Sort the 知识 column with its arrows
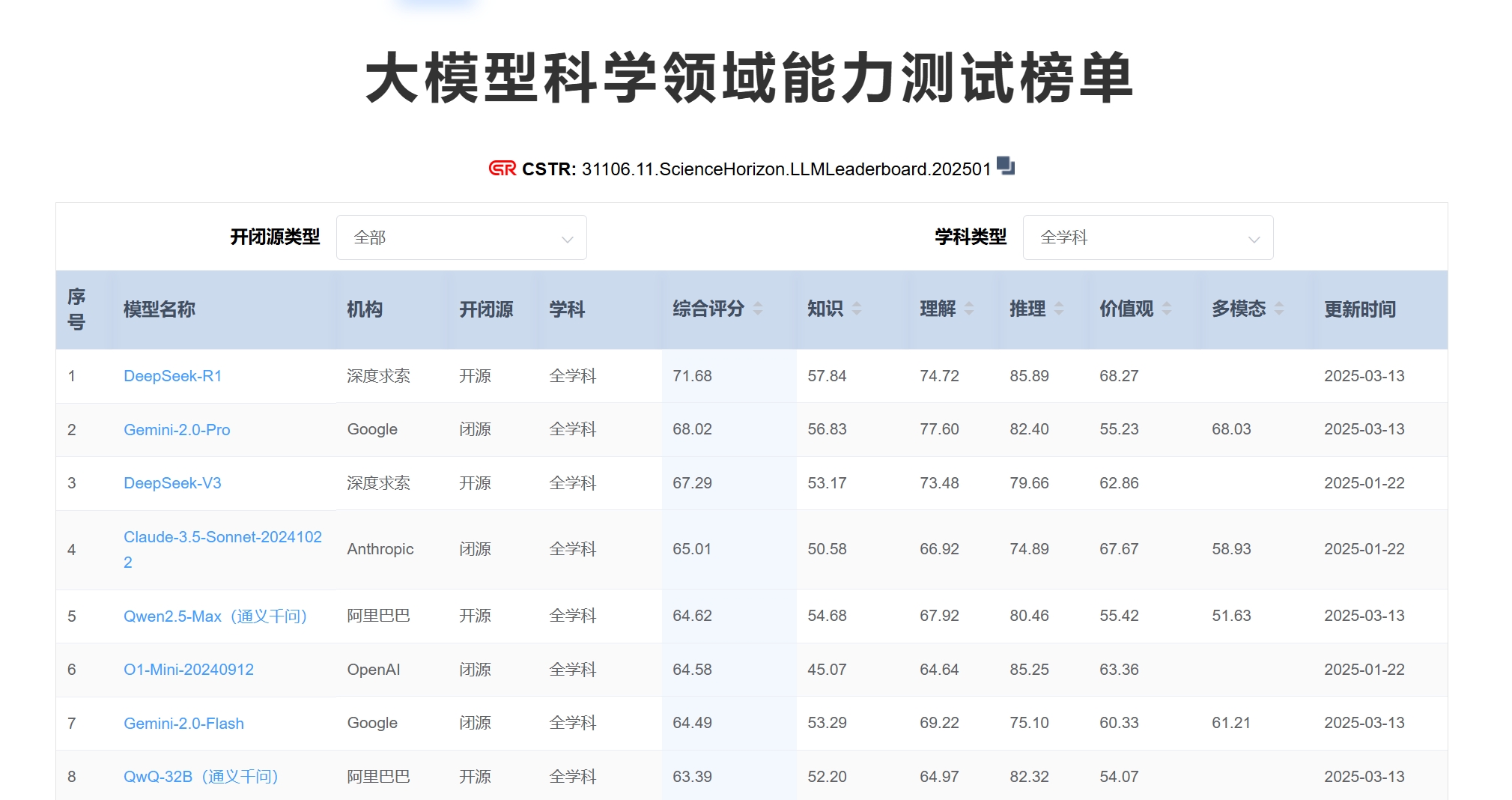The width and height of the screenshot is (1512, 800). 857,309
